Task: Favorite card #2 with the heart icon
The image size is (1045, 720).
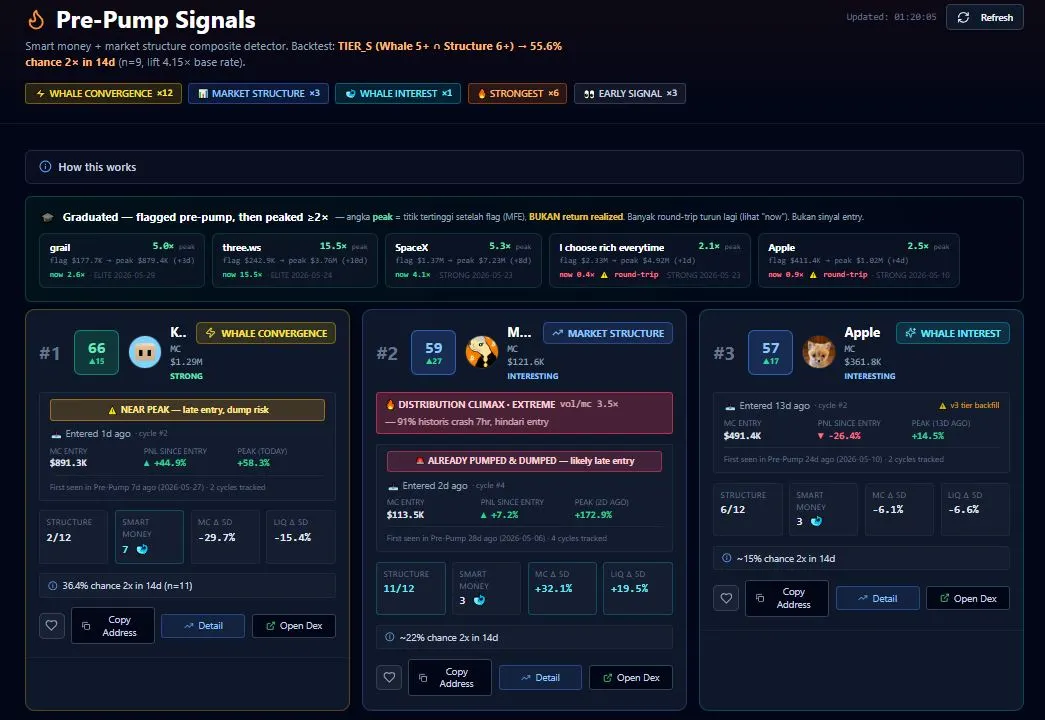Action: click(389, 677)
